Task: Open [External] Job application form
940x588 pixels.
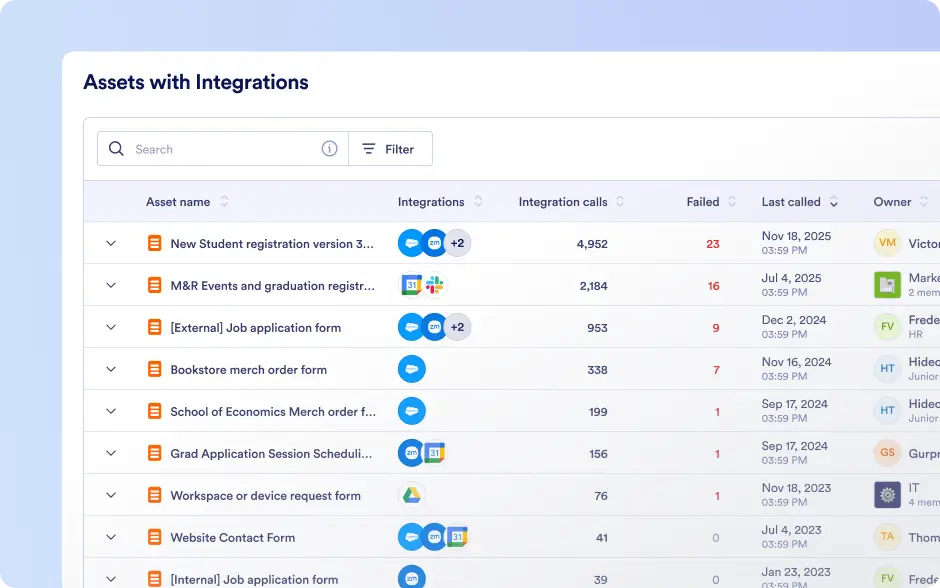Action: (x=255, y=328)
